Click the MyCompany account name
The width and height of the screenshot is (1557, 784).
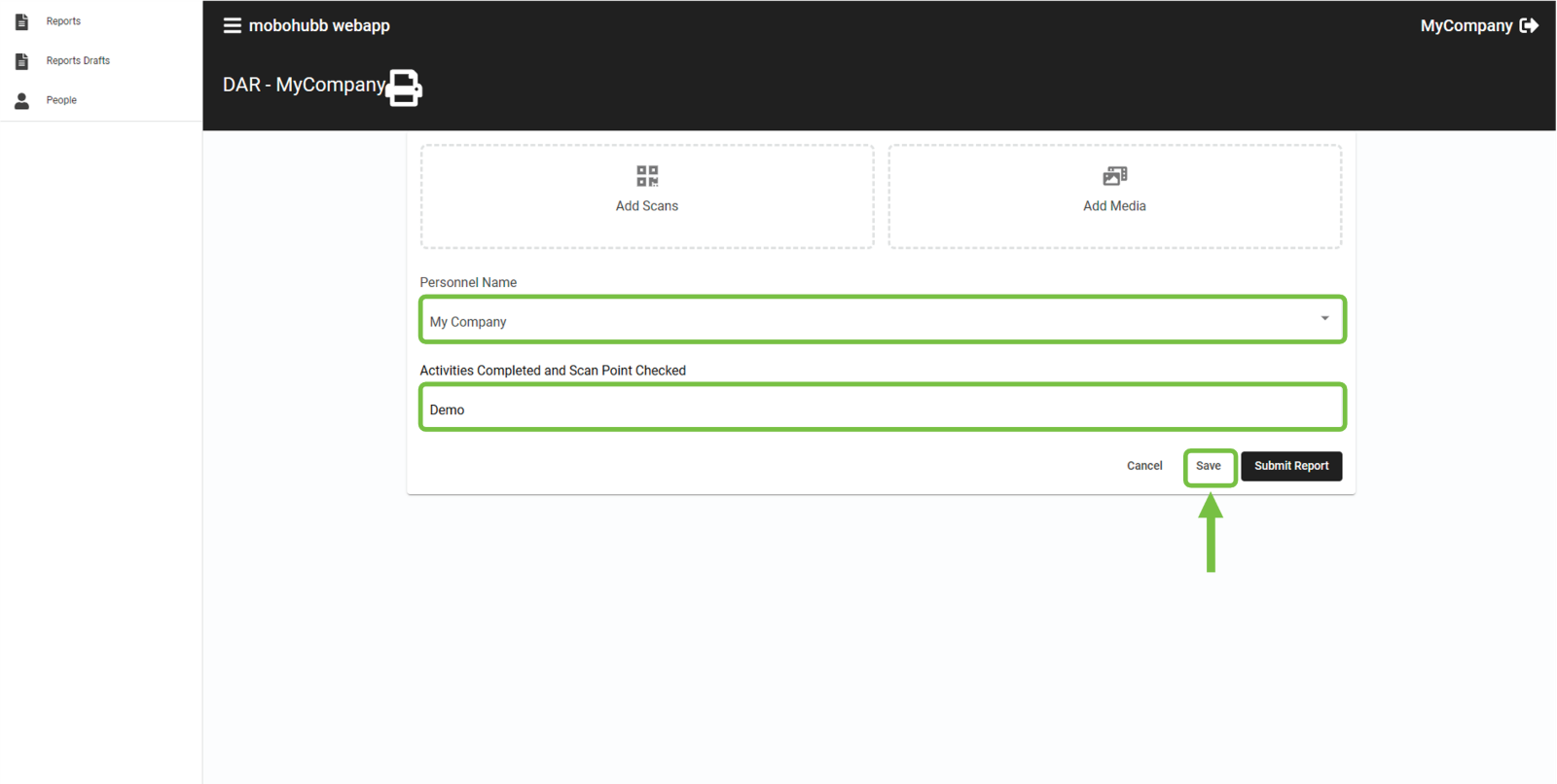[1466, 26]
